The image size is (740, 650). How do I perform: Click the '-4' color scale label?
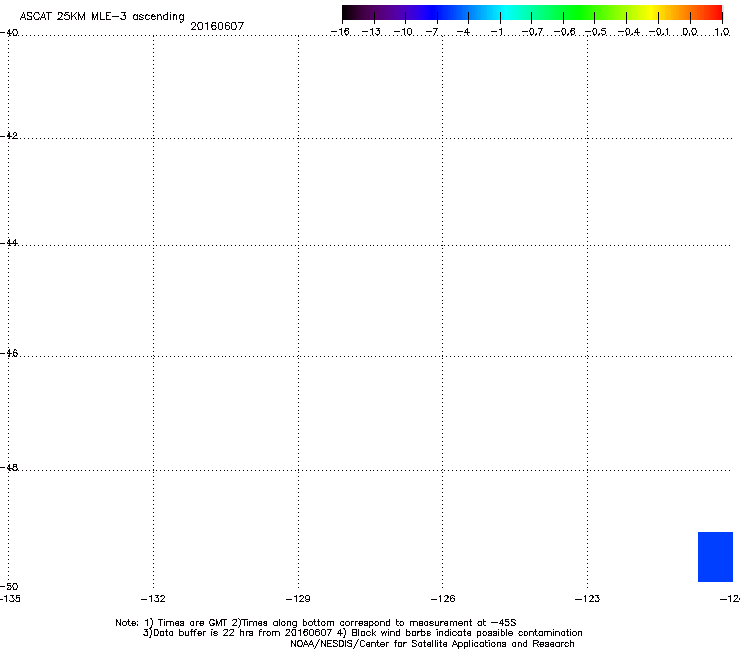pyautogui.click(x=463, y=32)
